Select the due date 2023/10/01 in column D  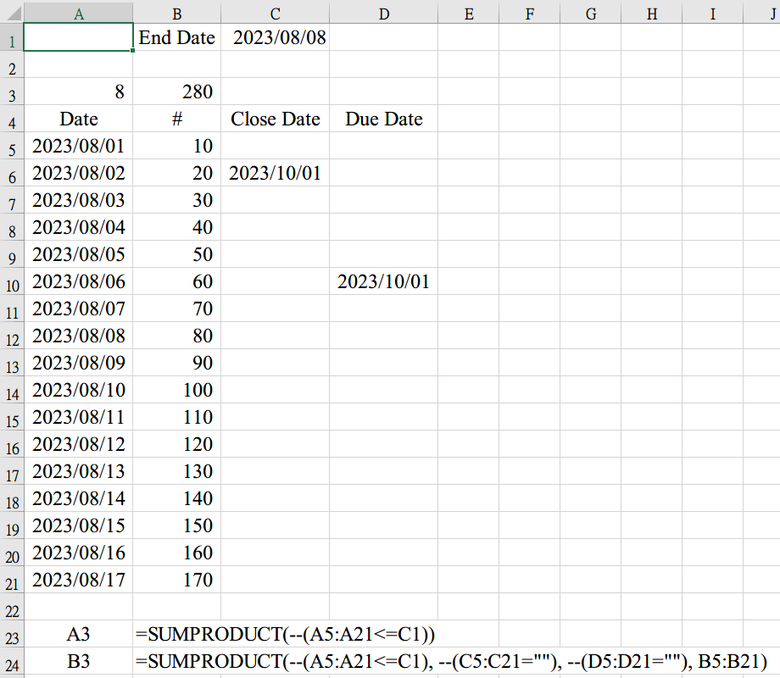coord(384,282)
